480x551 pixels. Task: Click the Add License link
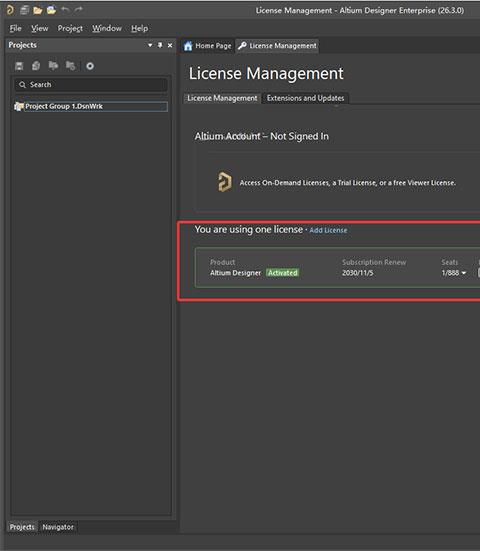328,231
